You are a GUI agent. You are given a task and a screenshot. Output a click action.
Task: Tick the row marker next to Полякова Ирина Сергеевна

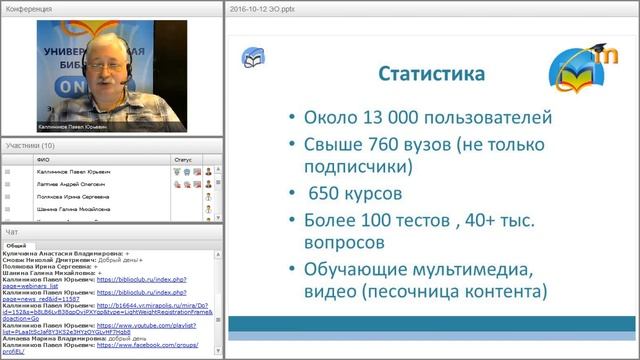pyautogui.click(x=7, y=197)
